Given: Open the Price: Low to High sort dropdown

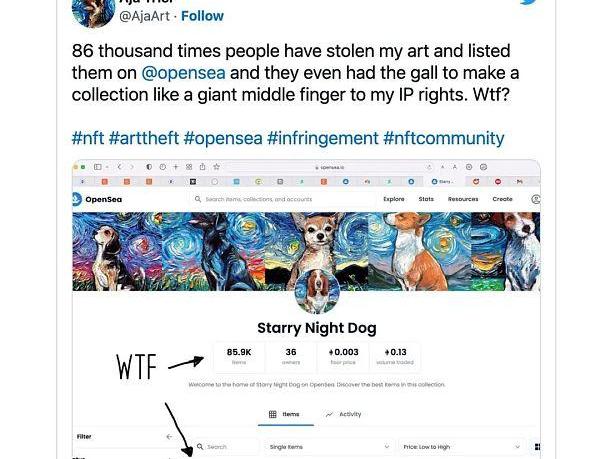Looking at the screenshot, I should coord(462,447).
